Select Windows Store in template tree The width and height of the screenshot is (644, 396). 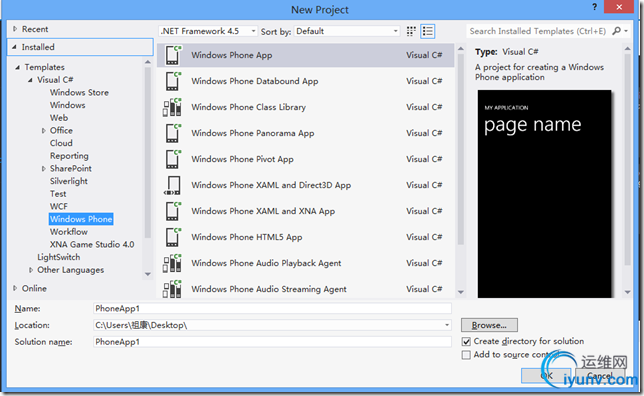pyautogui.click(x=79, y=92)
